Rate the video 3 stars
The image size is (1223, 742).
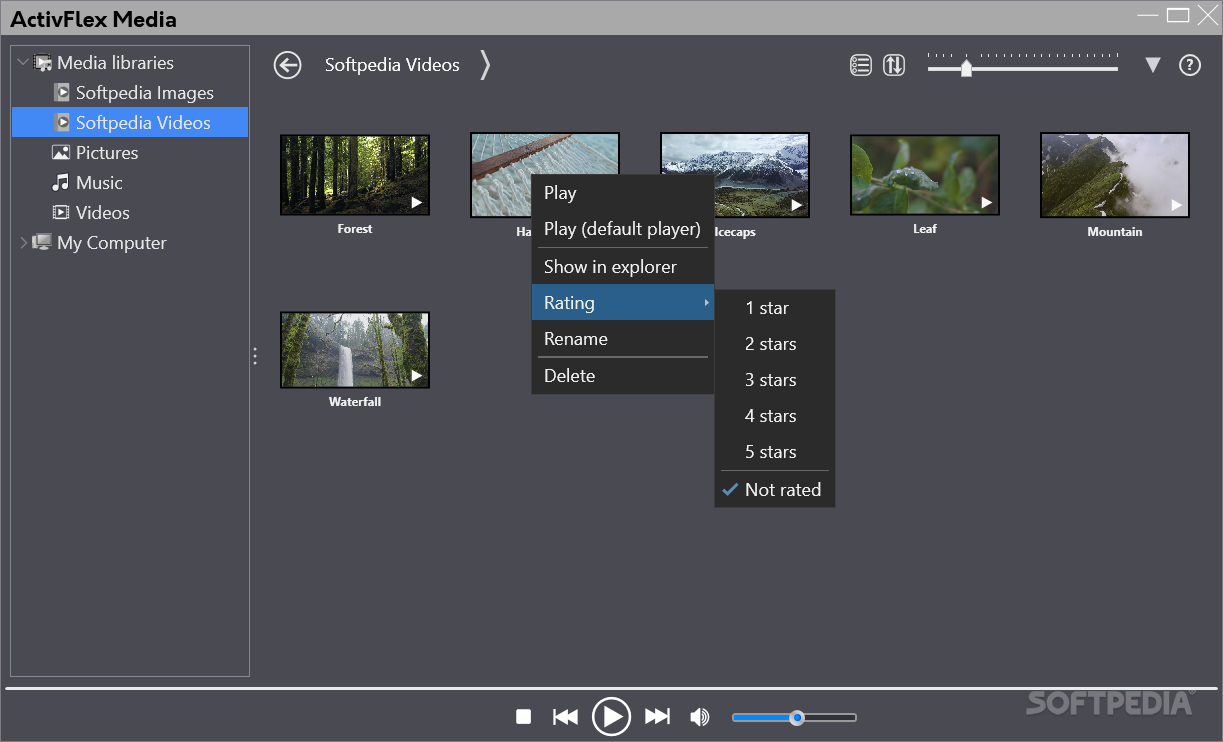774,380
